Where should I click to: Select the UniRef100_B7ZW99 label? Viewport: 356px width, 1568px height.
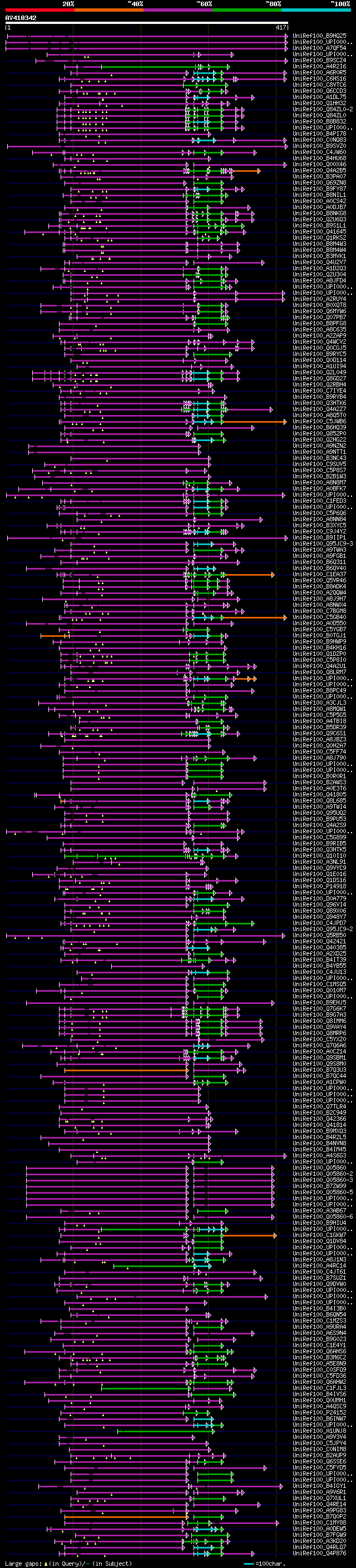tap(319, 1186)
